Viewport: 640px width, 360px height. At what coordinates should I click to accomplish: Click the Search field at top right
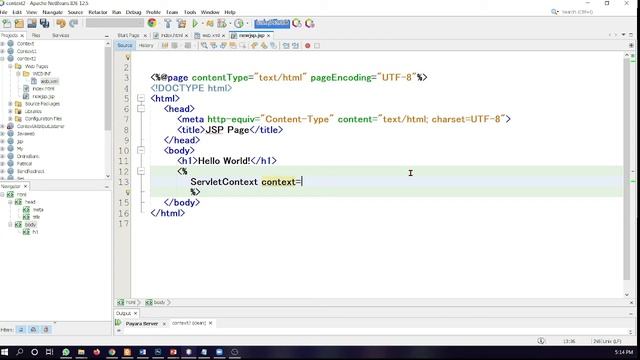click(x=577, y=12)
